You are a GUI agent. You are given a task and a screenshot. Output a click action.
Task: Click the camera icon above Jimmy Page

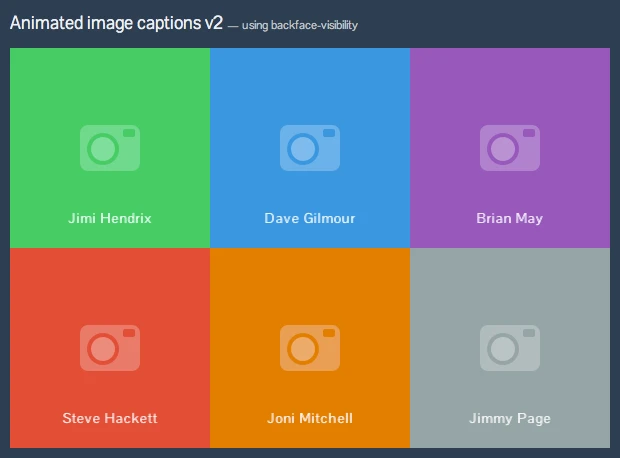[510, 348]
